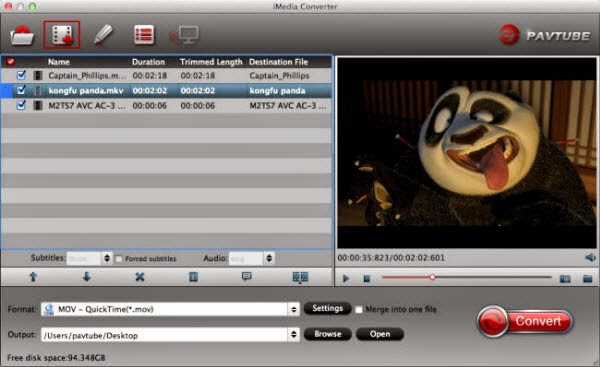The height and width of the screenshot is (367, 600).
Task: Toggle the Forced subtitles checkbox
Action: point(119,259)
